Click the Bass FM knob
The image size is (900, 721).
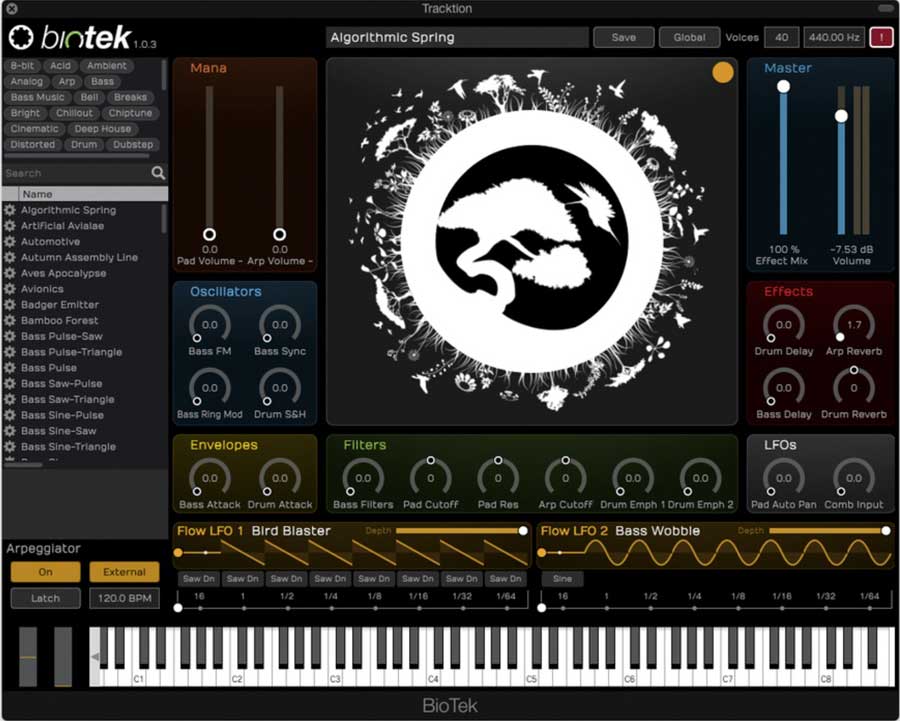(210, 325)
